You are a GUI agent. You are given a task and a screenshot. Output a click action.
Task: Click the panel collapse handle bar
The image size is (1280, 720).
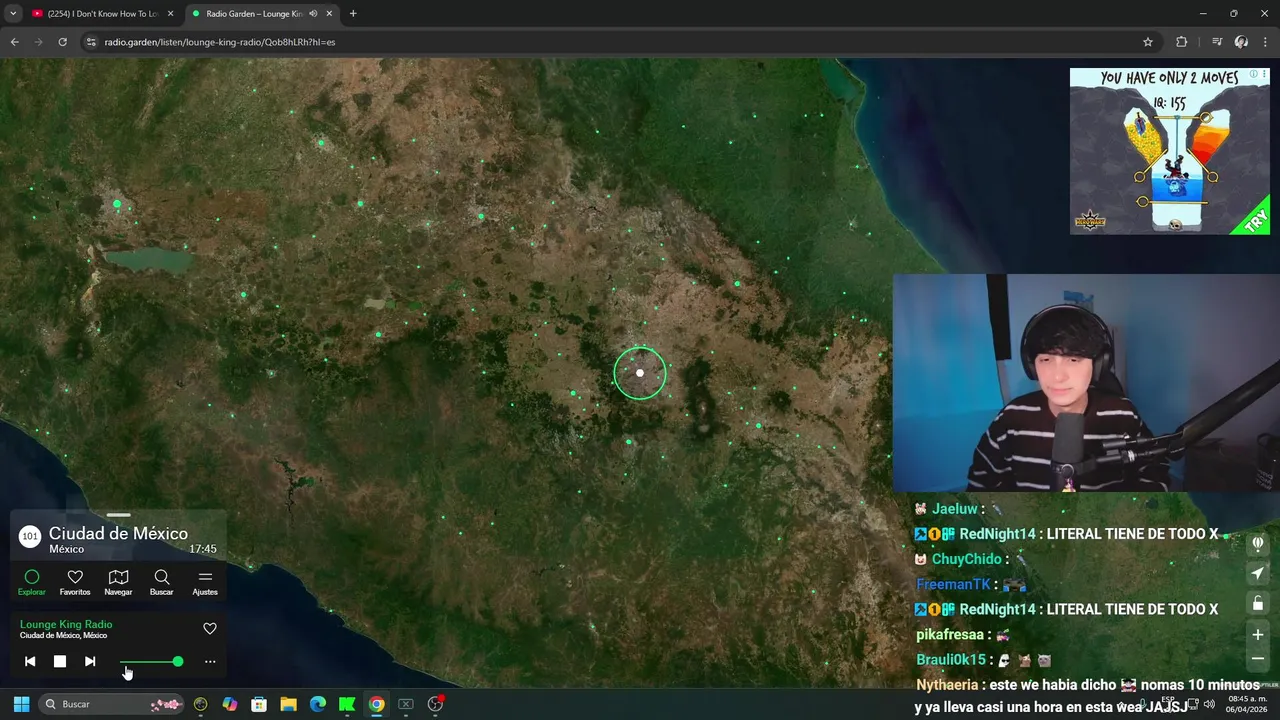tap(118, 515)
